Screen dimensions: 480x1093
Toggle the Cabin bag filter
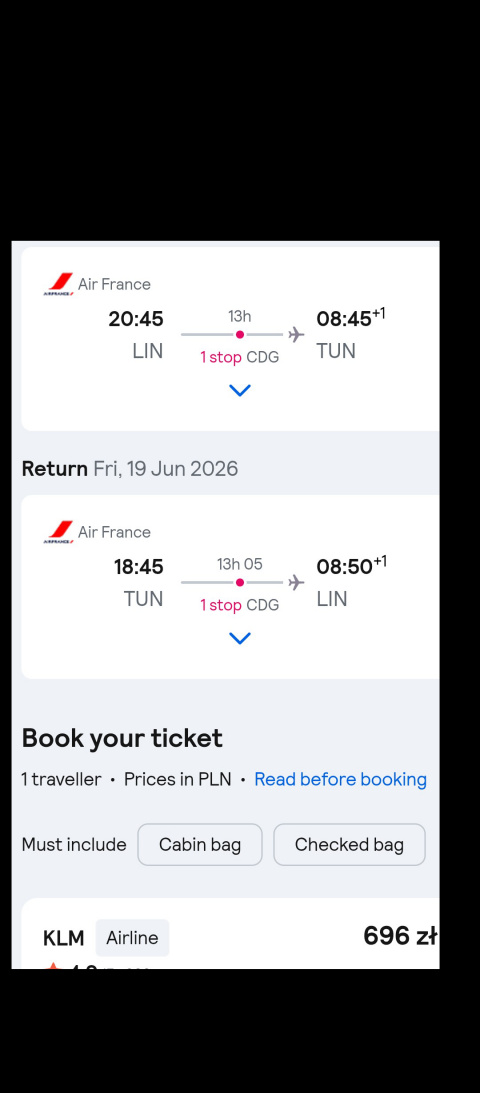(x=200, y=844)
